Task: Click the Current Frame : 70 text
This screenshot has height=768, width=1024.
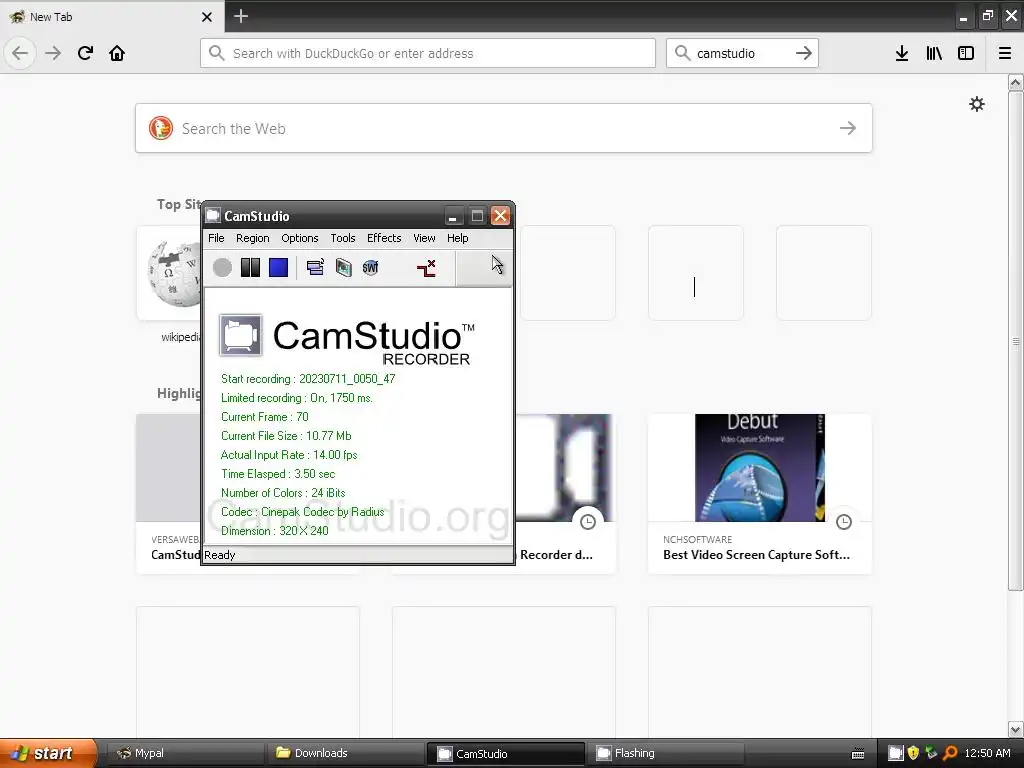Action: click(264, 417)
